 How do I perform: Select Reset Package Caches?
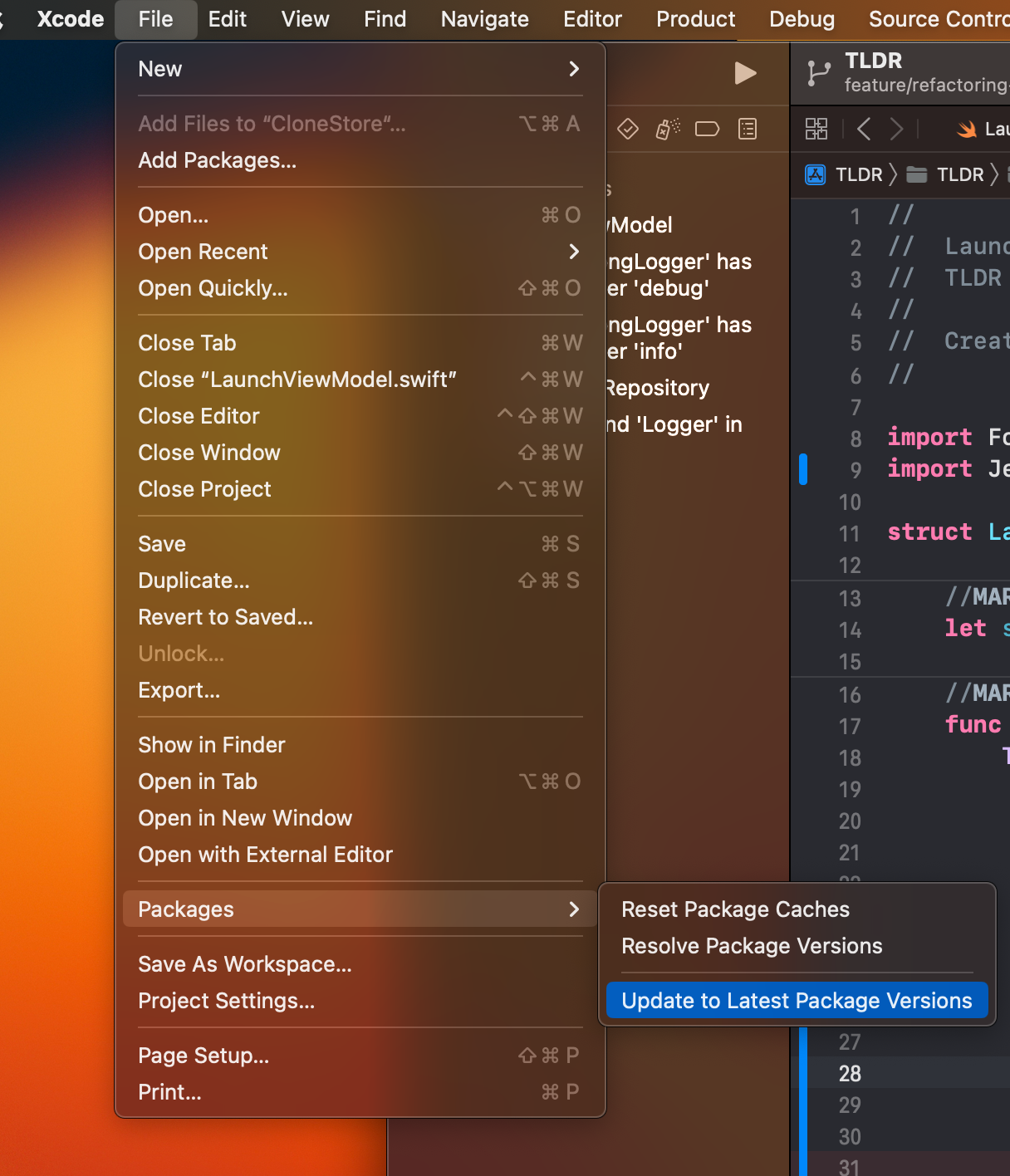coord(797,909)
